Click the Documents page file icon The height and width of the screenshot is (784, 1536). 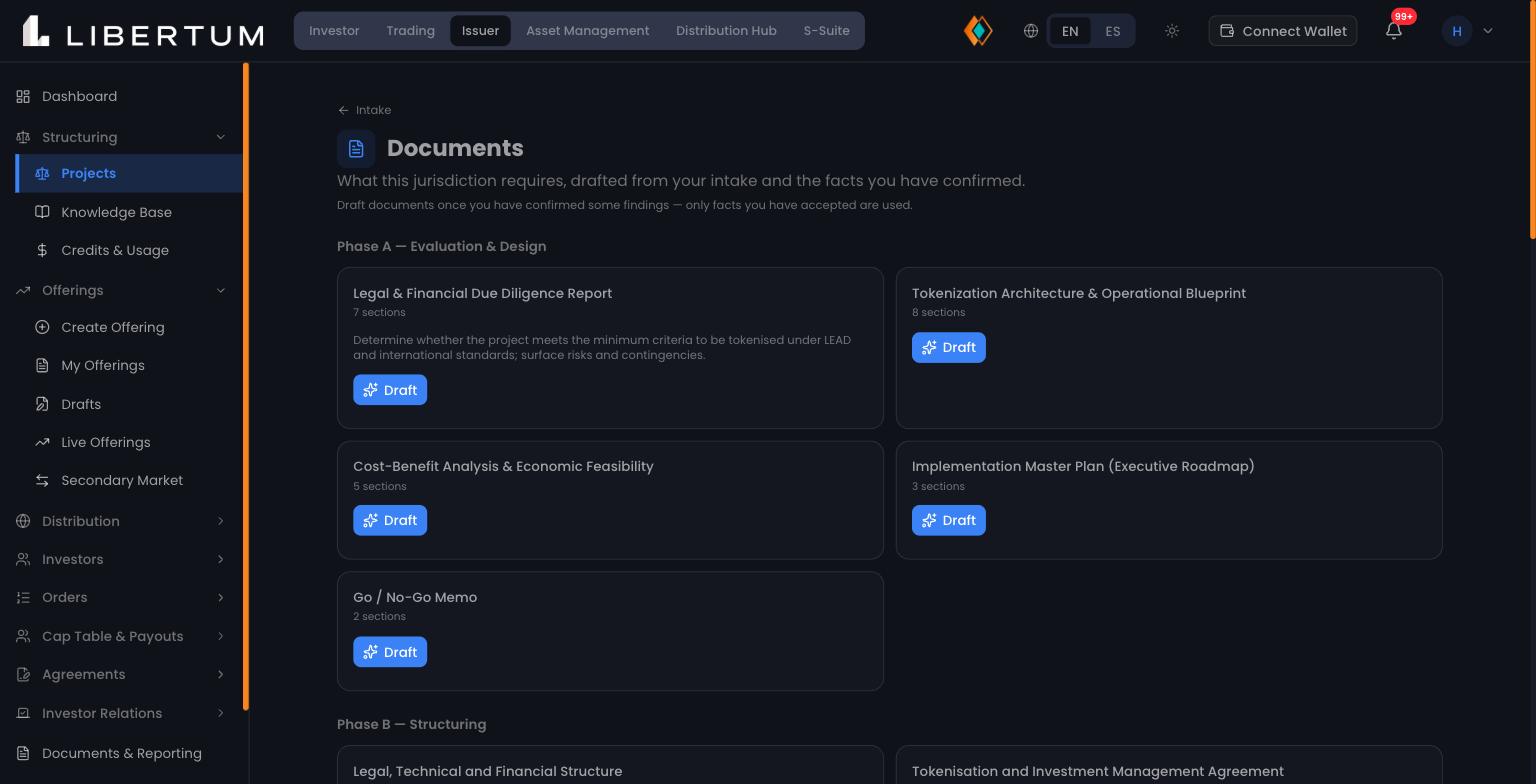click(x=356, y=149)
